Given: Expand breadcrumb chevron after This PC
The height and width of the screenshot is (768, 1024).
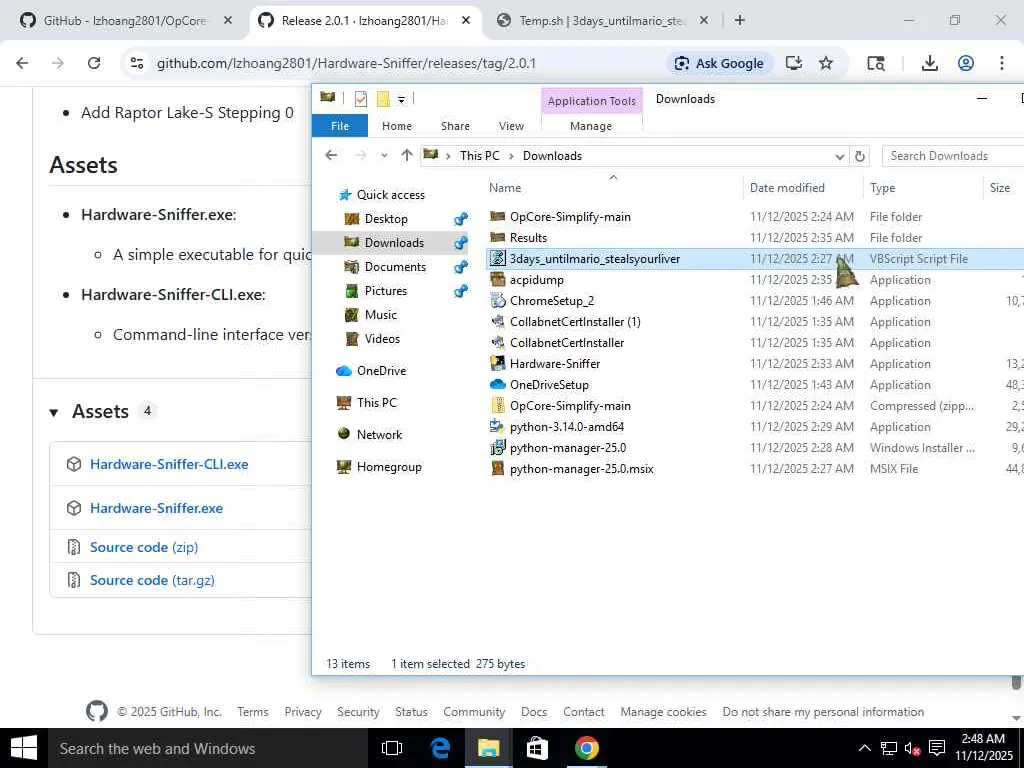Looking at the screenshot, I should [x=511, y=156].
